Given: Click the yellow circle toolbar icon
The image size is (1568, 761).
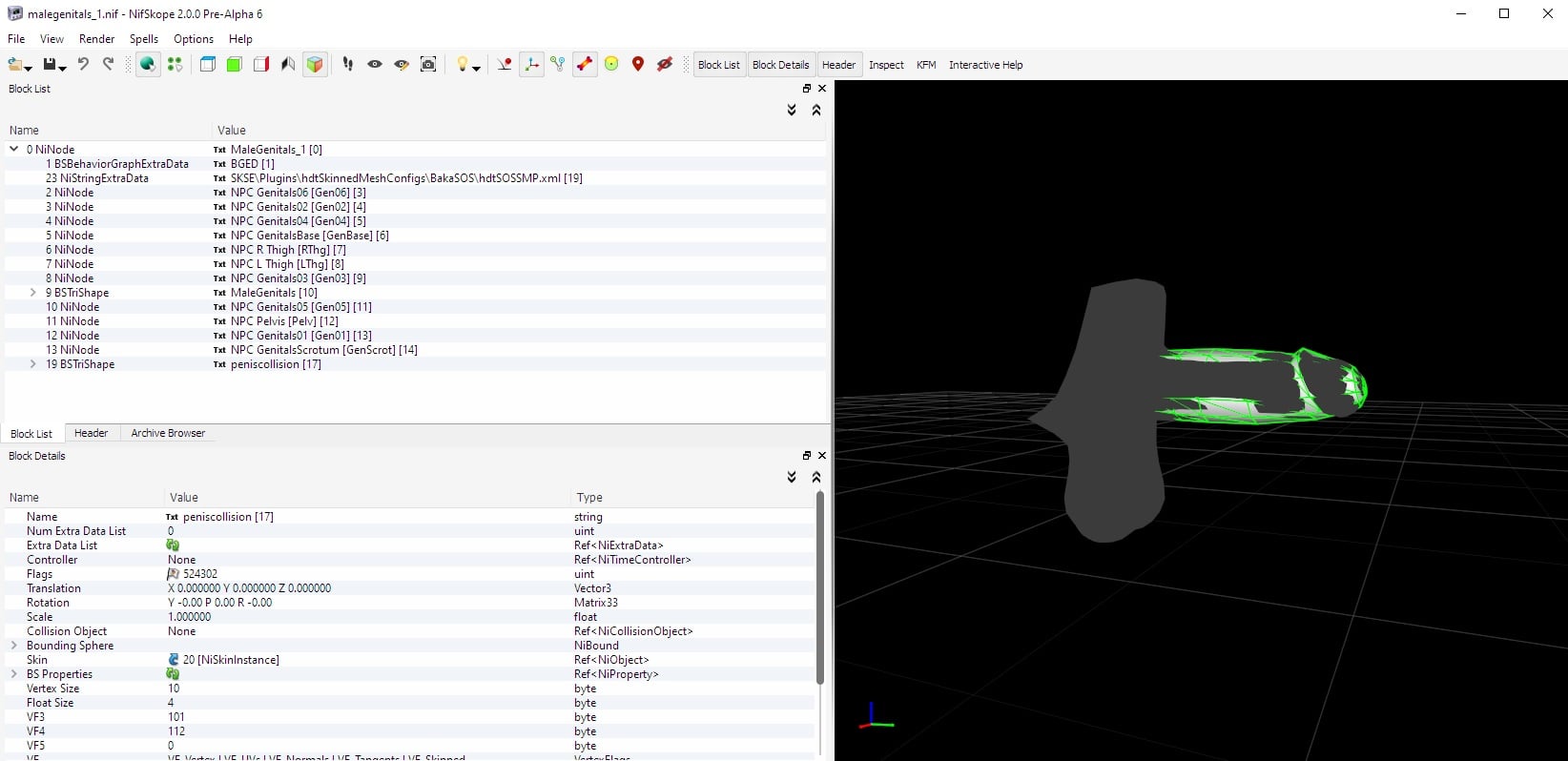Looking at the screenshot, I should (x=611, y=64).
